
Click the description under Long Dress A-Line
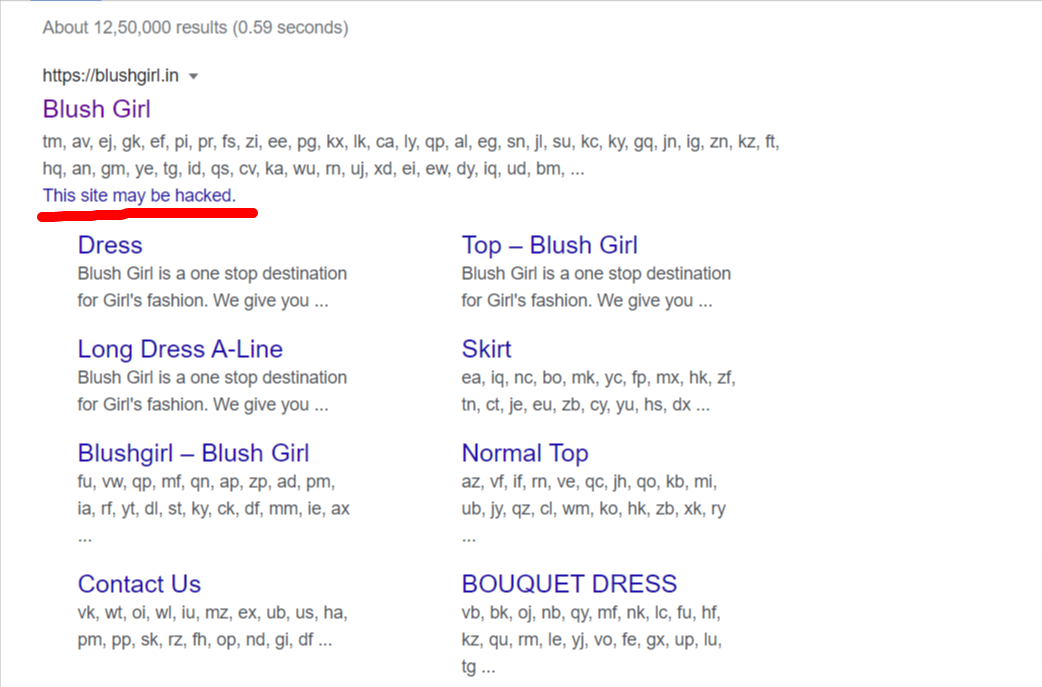click(212, 391)
